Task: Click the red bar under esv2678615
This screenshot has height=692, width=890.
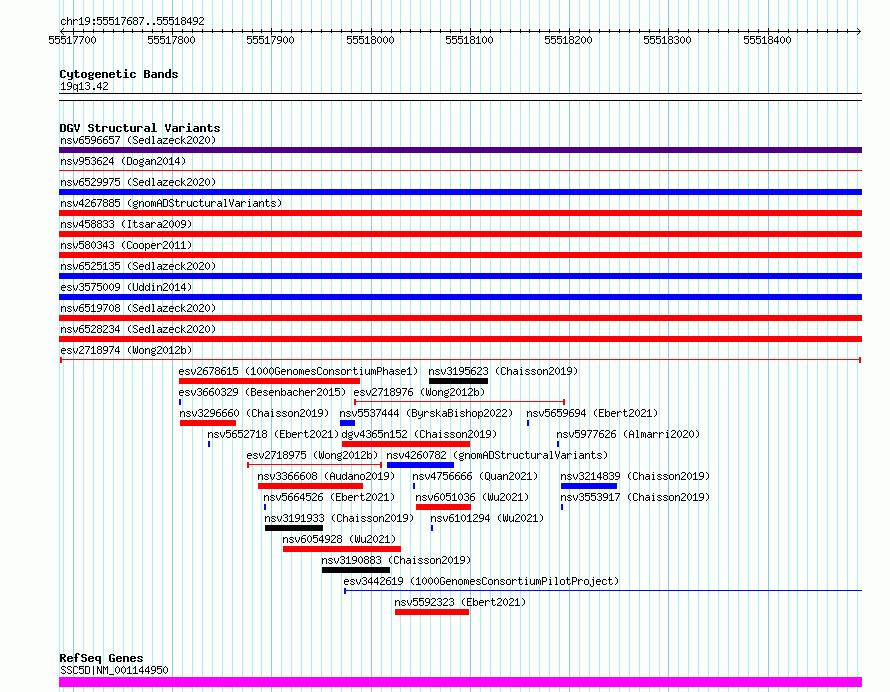Action: point(270,381)
